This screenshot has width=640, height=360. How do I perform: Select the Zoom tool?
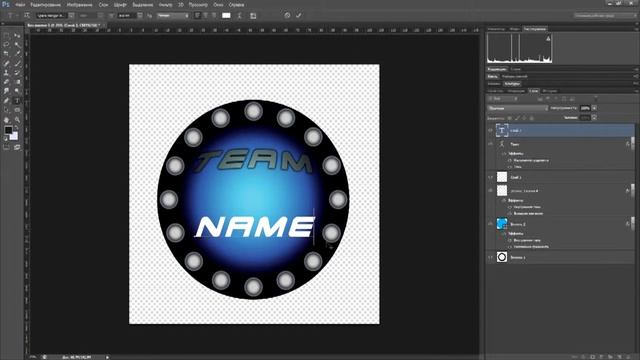(x=17, y=120)
